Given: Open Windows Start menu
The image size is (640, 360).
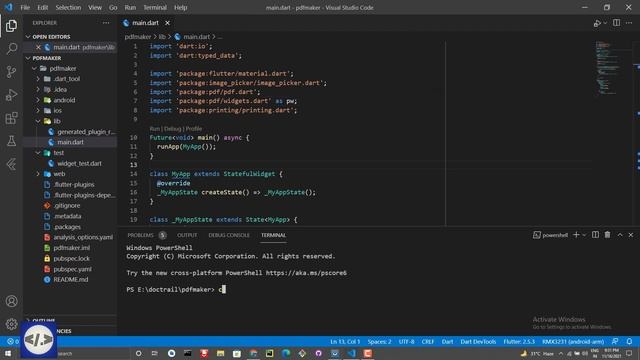Looking at the screenshot, I should pyautogui.click(x=8, y=353).
